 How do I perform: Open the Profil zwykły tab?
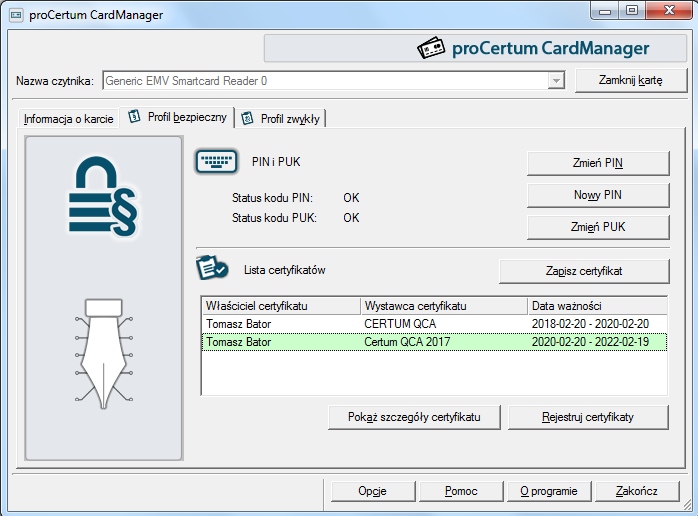280,119
